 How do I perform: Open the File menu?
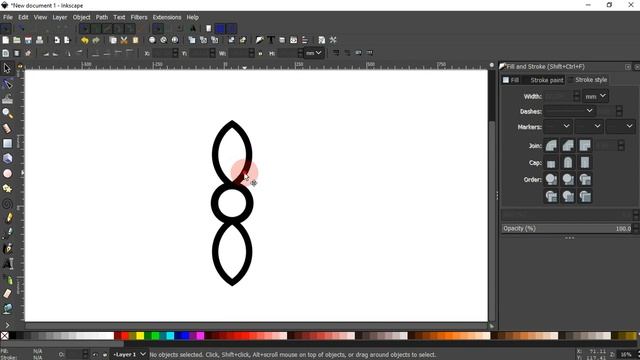[x=8, y=17]
